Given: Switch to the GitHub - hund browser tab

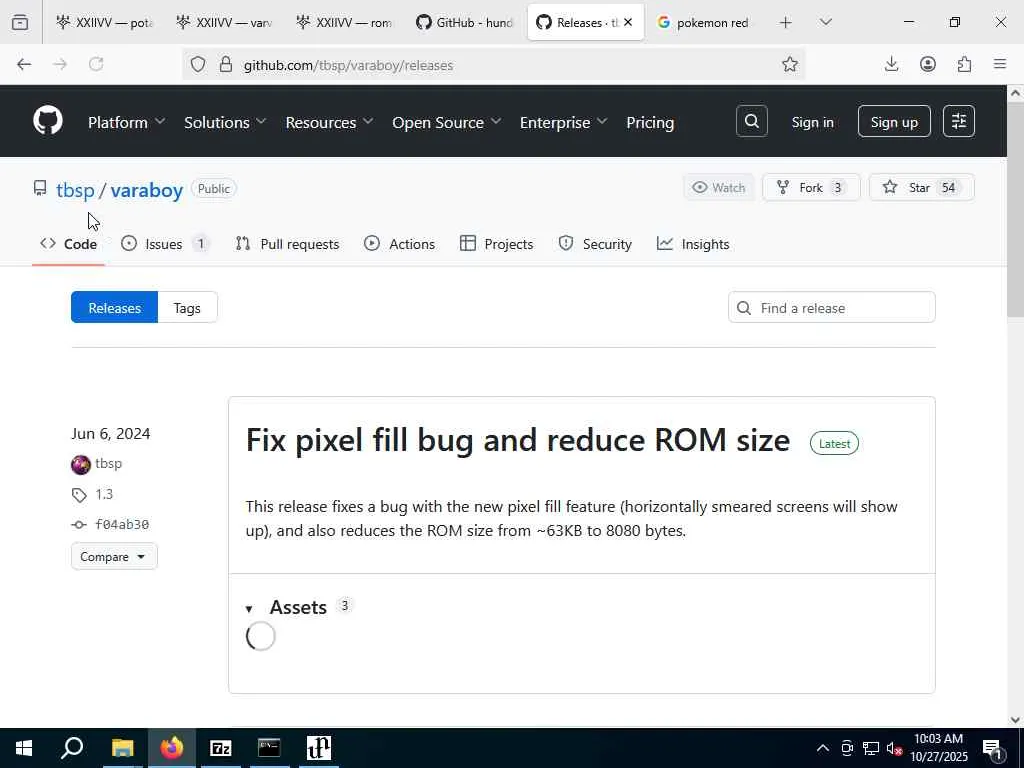Looking at the screenshot, I should pyautogui.click(x=464, y=22).
